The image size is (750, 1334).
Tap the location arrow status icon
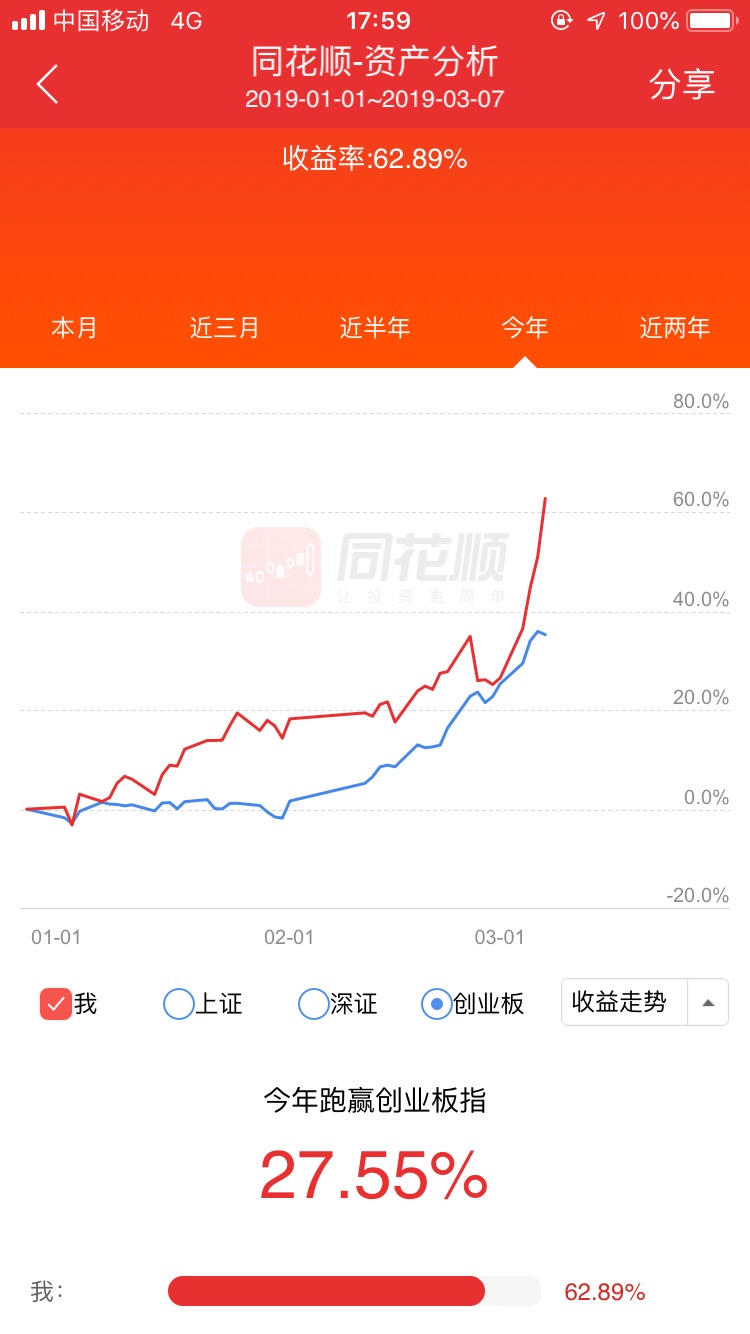click(596, 20)
